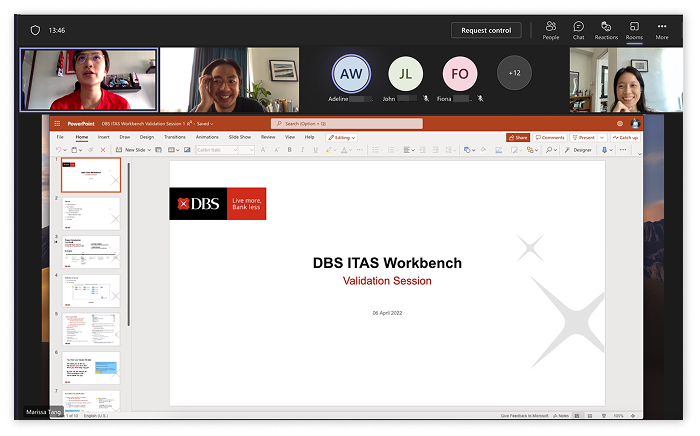
Task: Click the Paste clipboard icon
Action: (75, 150)
